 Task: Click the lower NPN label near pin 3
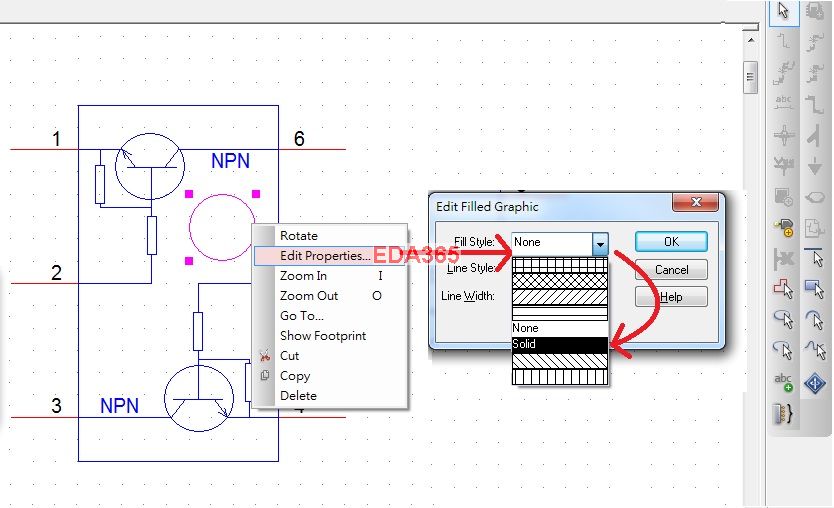[x=119, y=406]
